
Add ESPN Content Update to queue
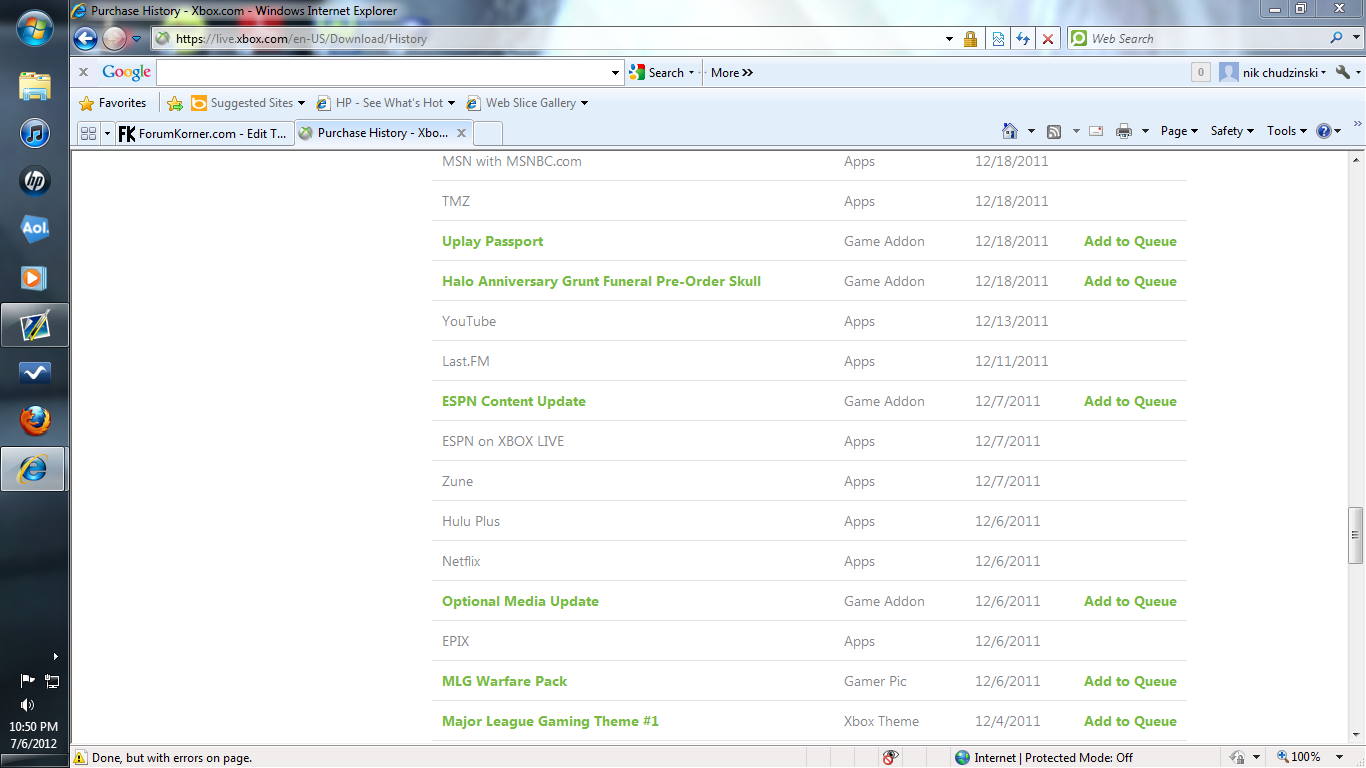coord(1130,401)
